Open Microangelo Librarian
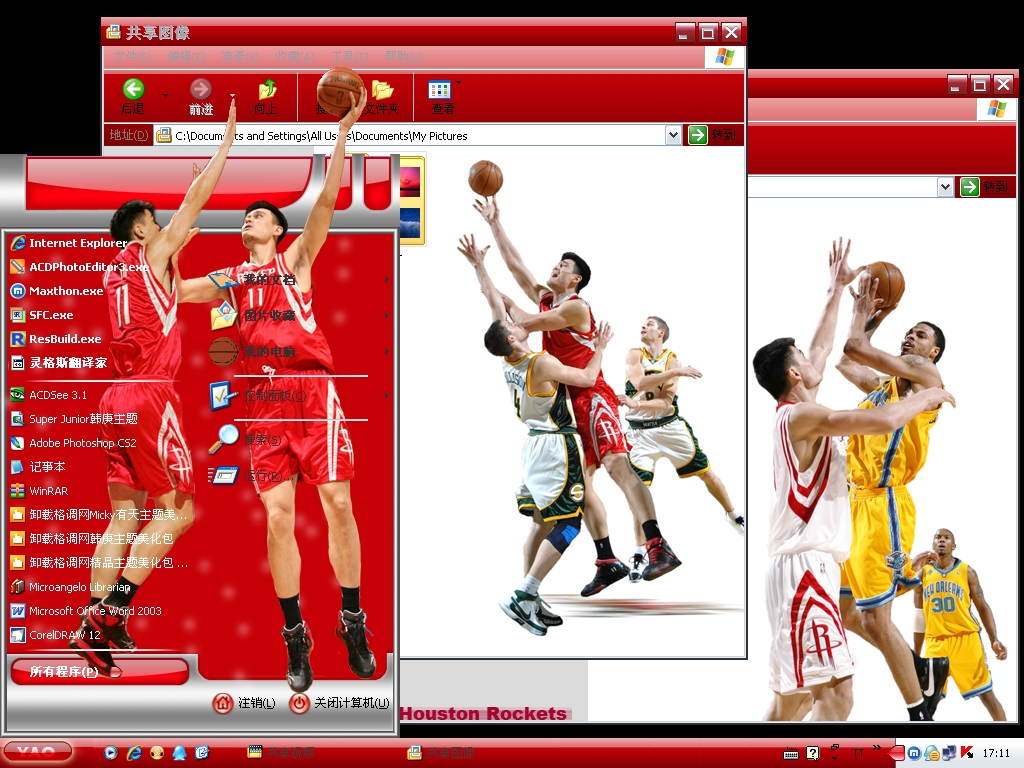 (71, 587)
